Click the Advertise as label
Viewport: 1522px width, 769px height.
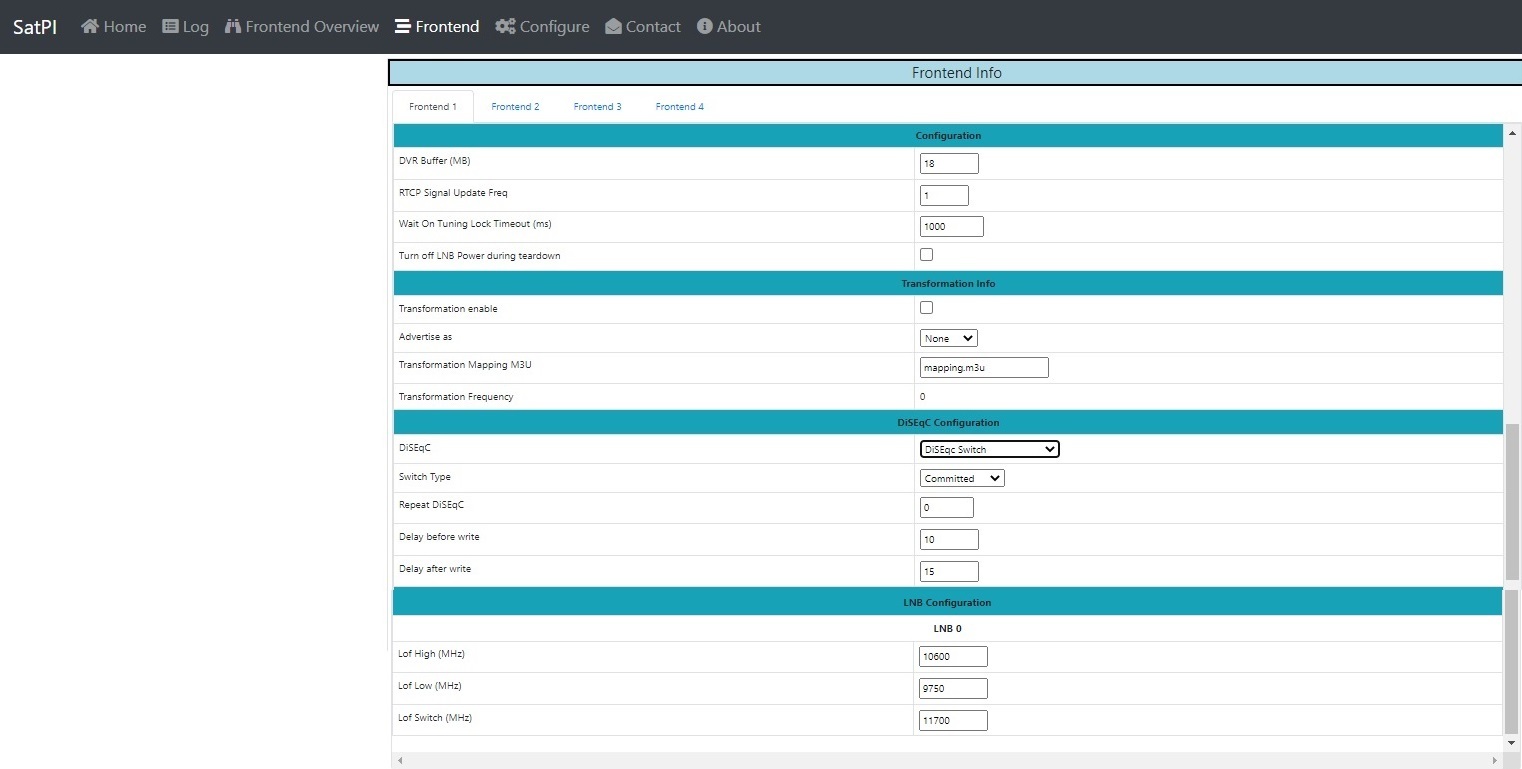[425, 337]
